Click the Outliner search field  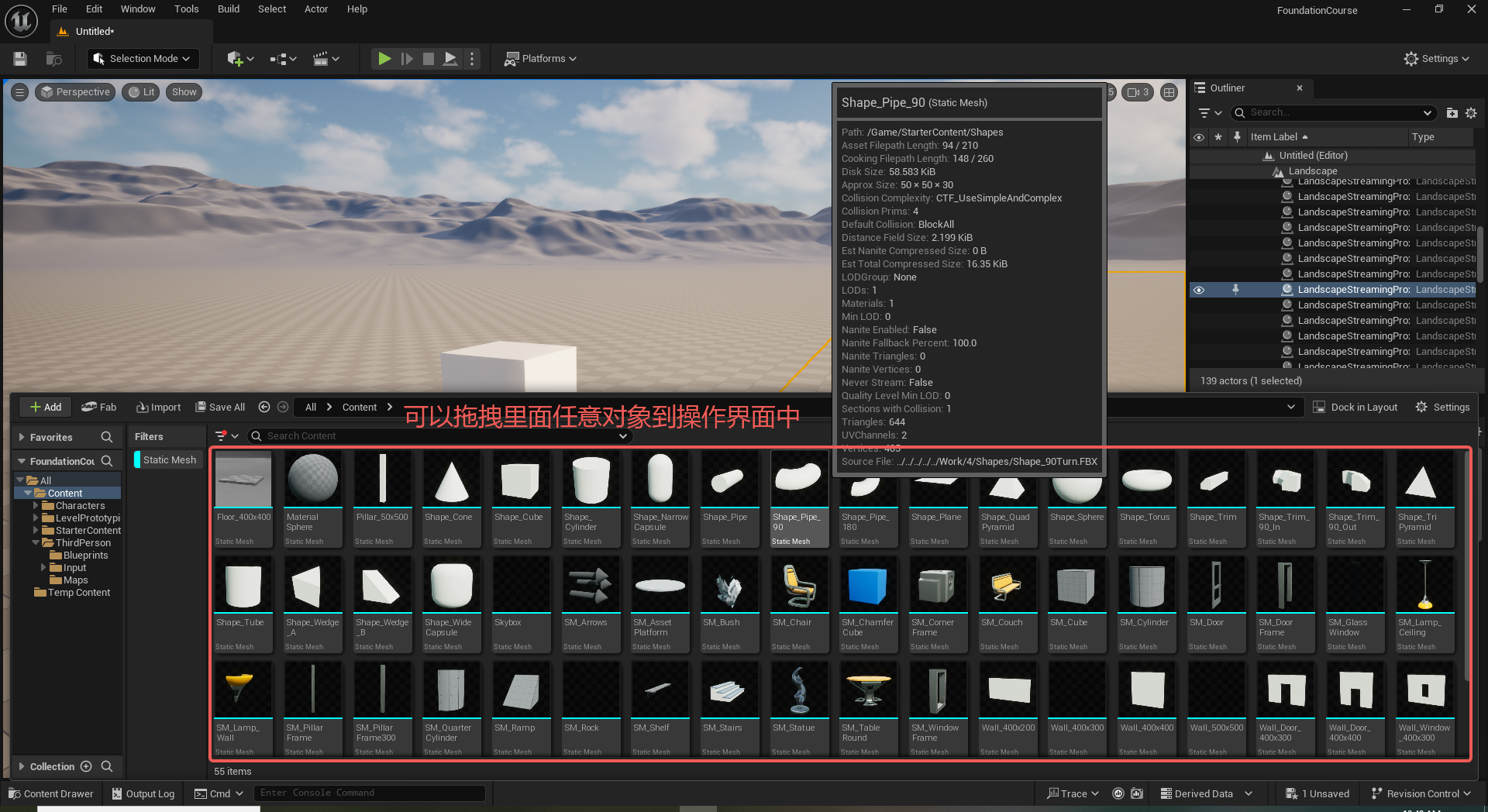coord(1333,113)
